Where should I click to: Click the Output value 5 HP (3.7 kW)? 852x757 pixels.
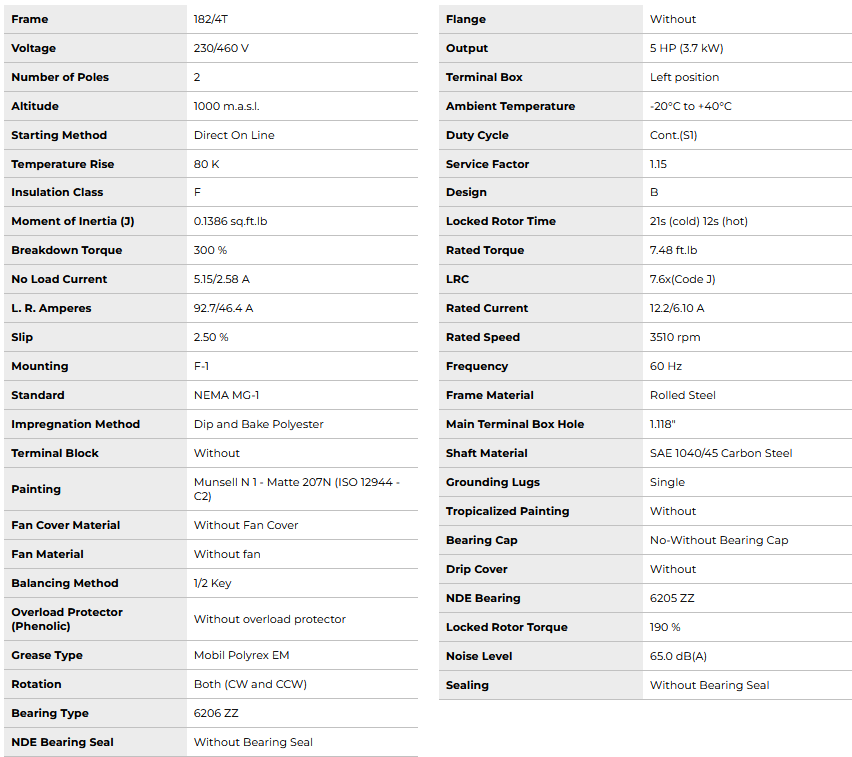point(687,48)
